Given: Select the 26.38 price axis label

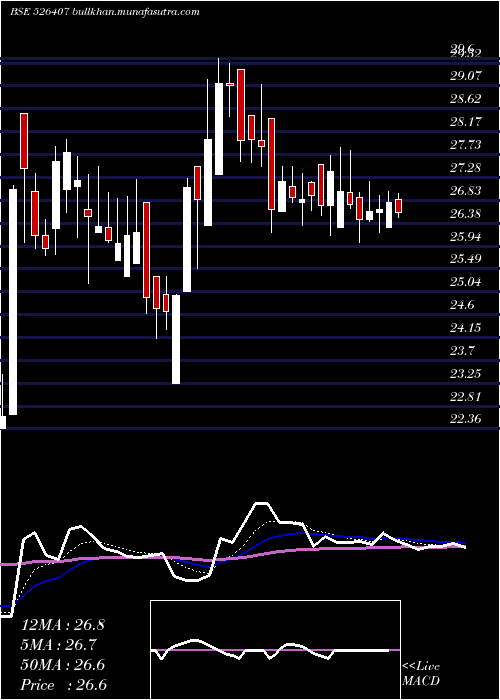Looking at the screenshot, I should (466, 214).
